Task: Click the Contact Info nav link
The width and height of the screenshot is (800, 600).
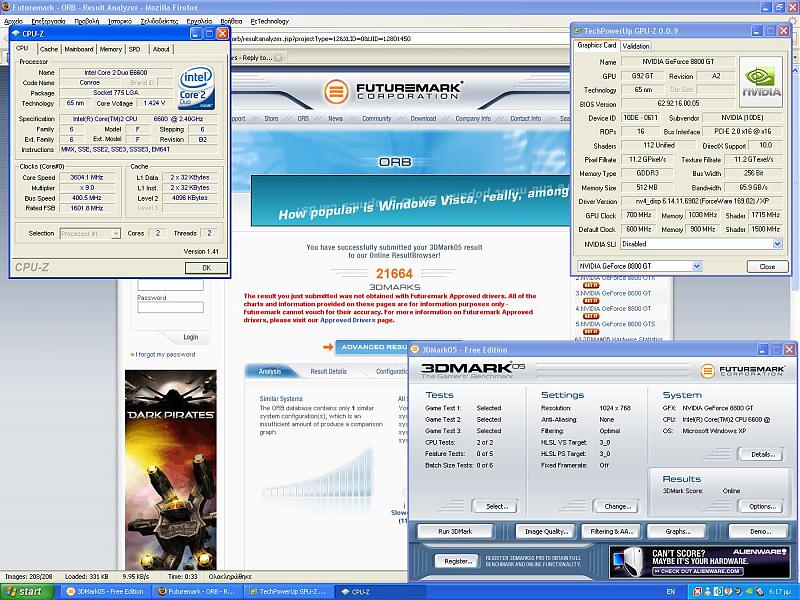Action: point(526,118)
